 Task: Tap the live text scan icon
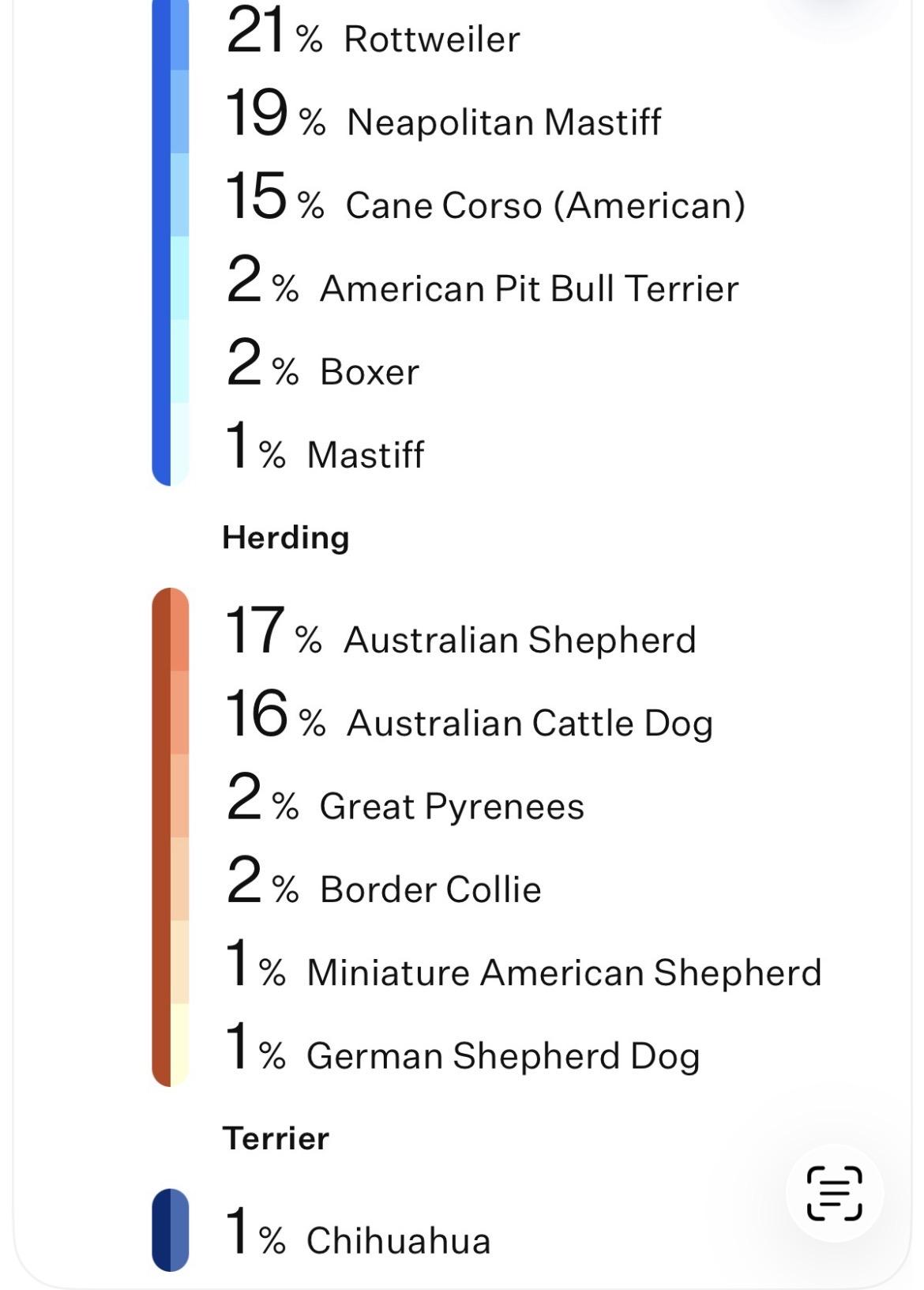coord(834,1192)
